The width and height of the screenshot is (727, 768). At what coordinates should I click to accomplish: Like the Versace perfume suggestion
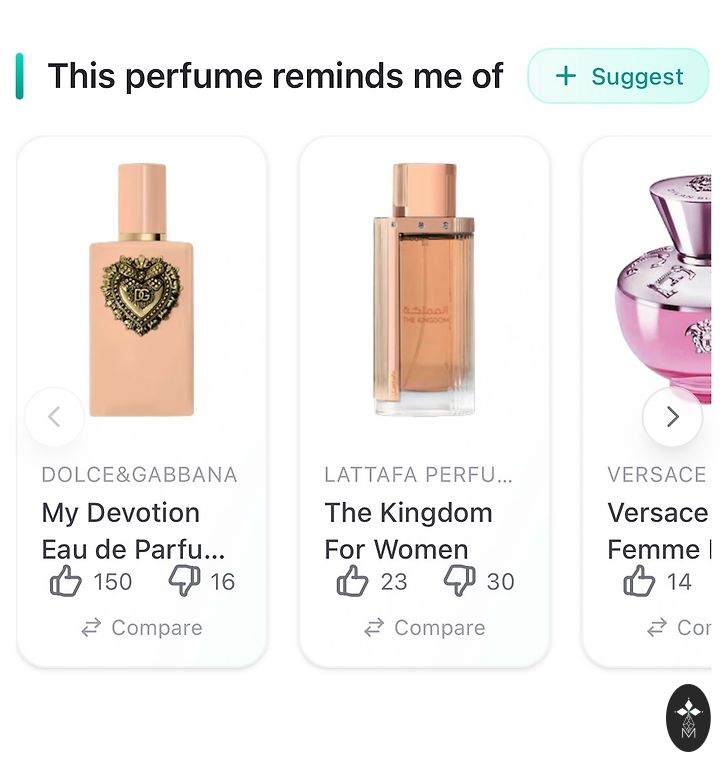click(639, 581)
